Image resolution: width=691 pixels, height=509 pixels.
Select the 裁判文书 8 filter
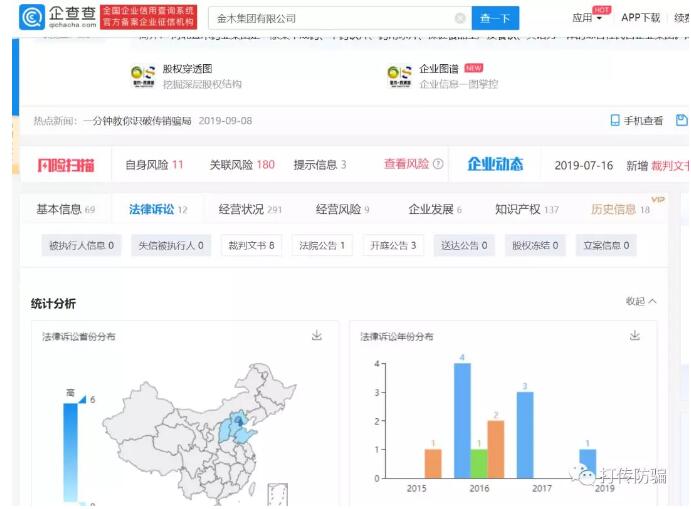251,245
